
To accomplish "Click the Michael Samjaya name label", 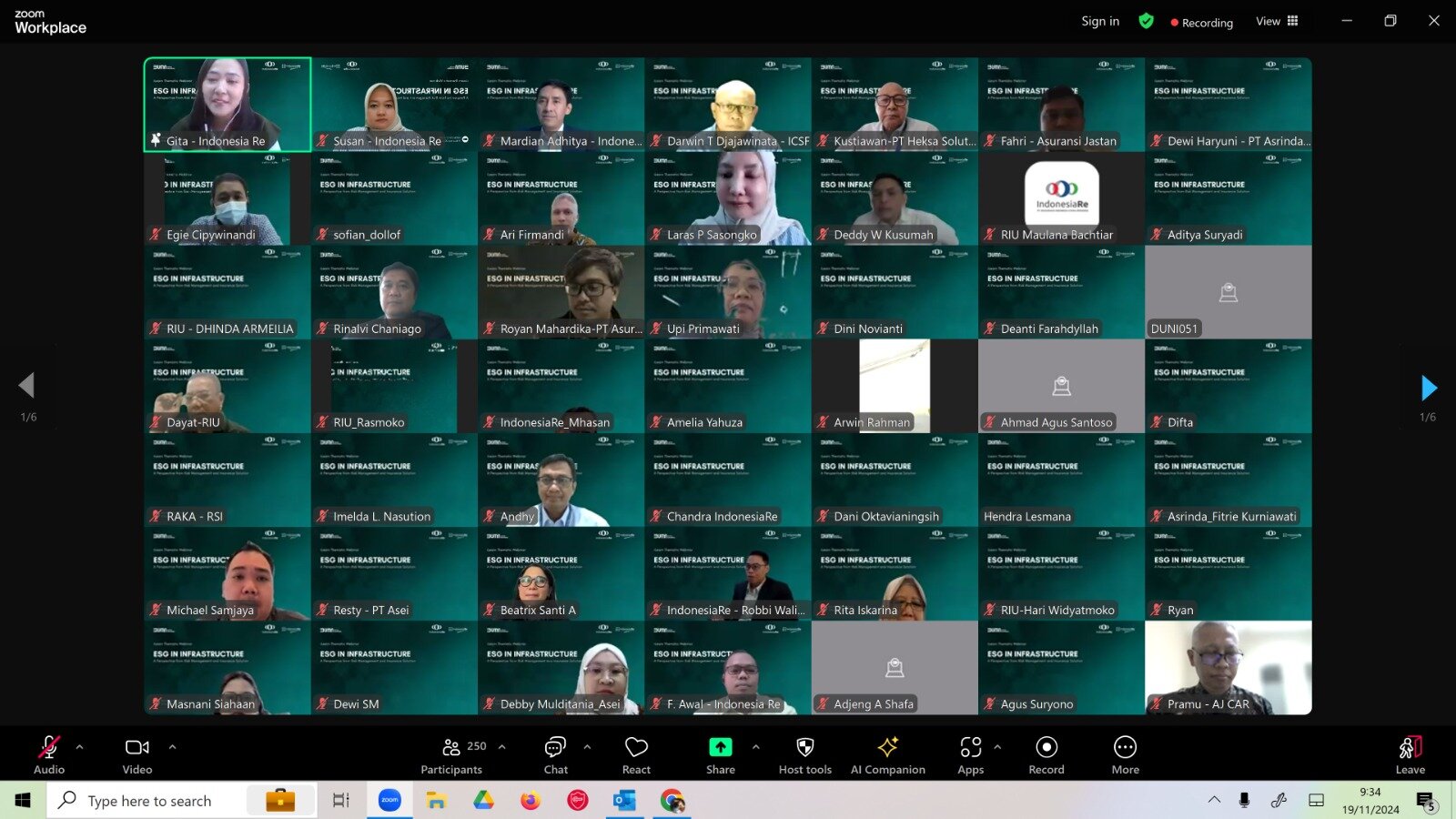I will click(210, 610).
